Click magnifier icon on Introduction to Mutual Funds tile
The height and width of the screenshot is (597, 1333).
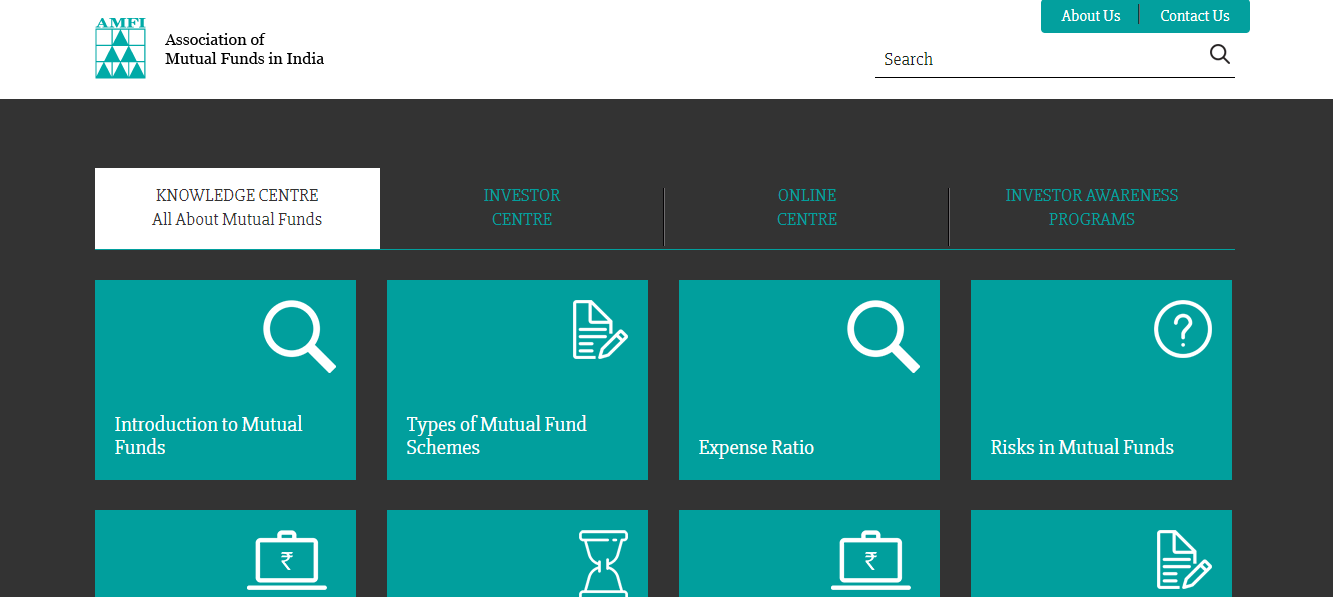point(298,336)
